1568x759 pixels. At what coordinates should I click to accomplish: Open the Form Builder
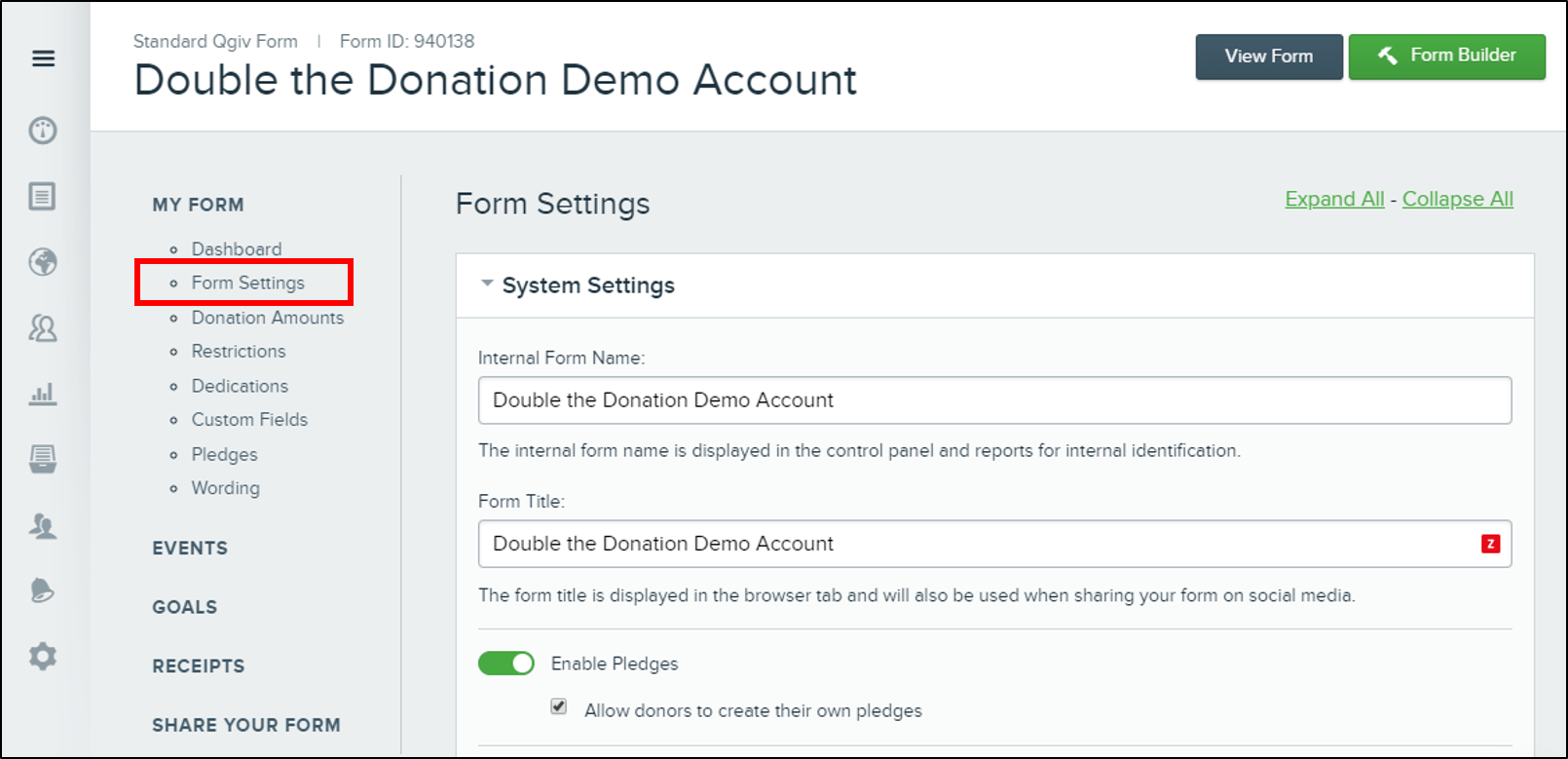[x=1447, y=57]
